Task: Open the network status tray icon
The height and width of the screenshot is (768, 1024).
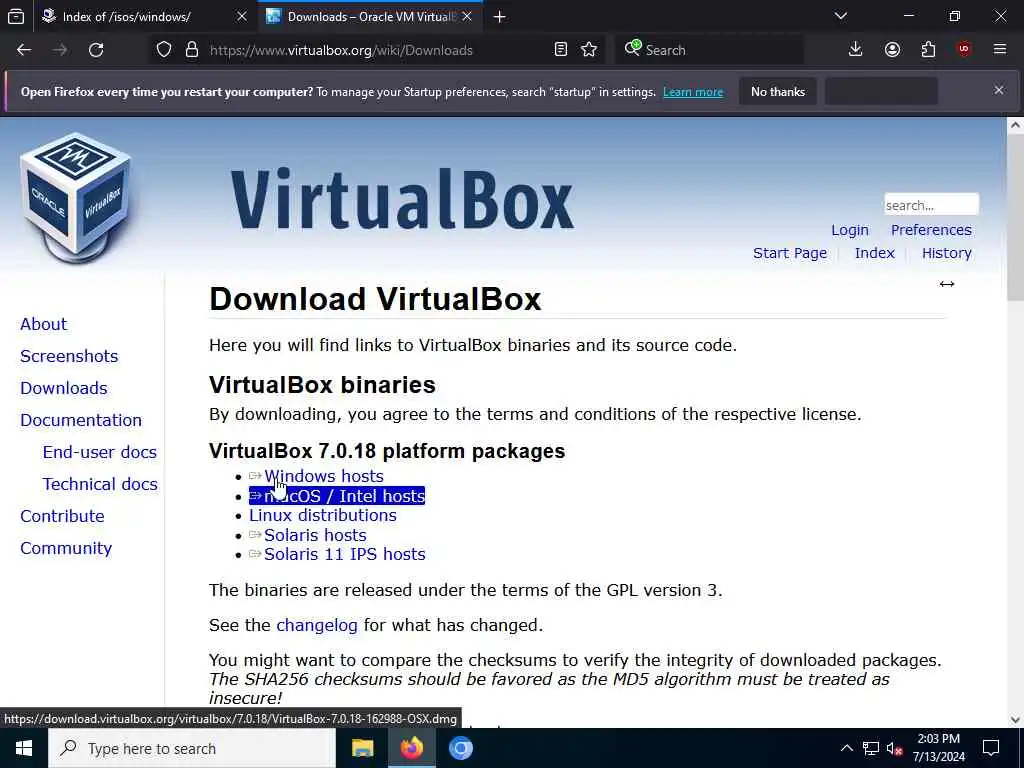Action: point(871,748)
